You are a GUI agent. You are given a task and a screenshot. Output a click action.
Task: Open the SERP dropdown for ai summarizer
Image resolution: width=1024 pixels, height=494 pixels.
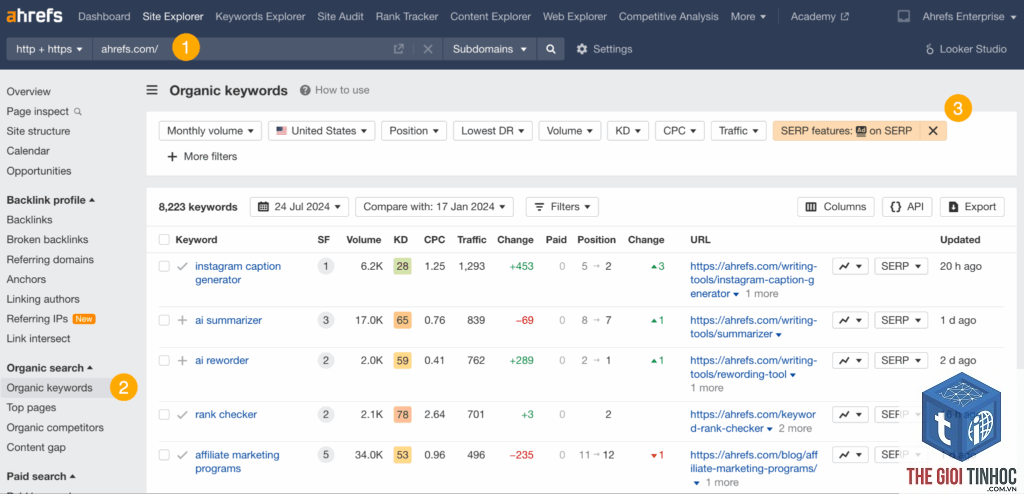pos(901,320)
